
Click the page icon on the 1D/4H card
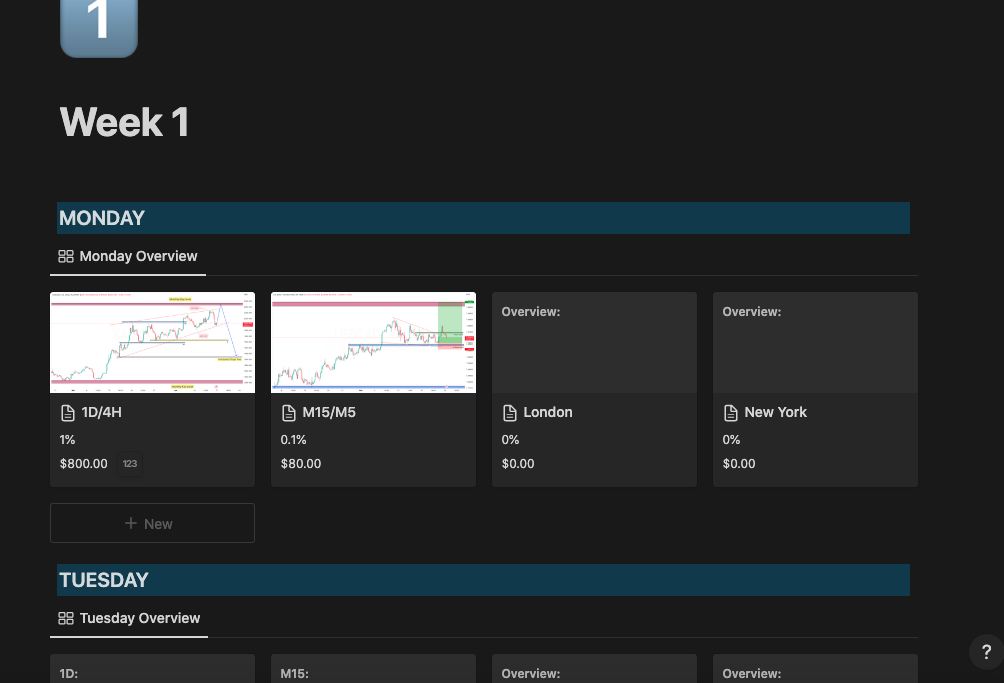67,412
